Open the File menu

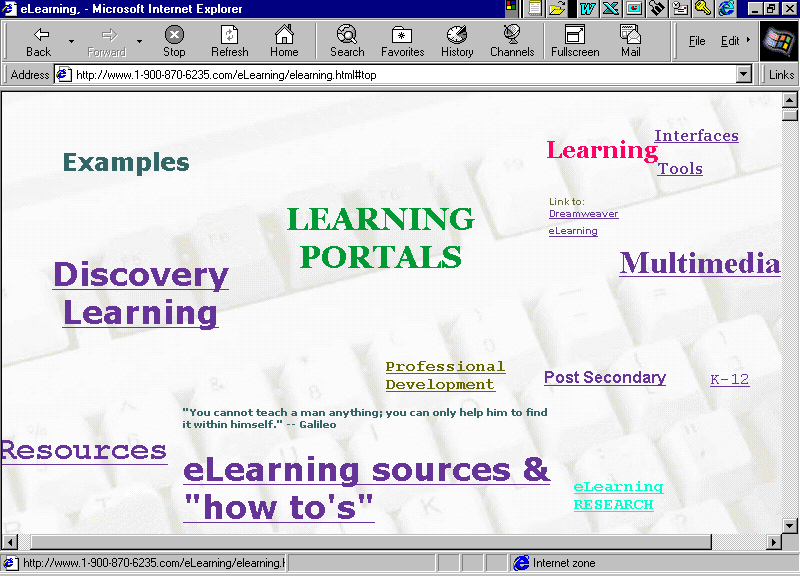point(697,41)
